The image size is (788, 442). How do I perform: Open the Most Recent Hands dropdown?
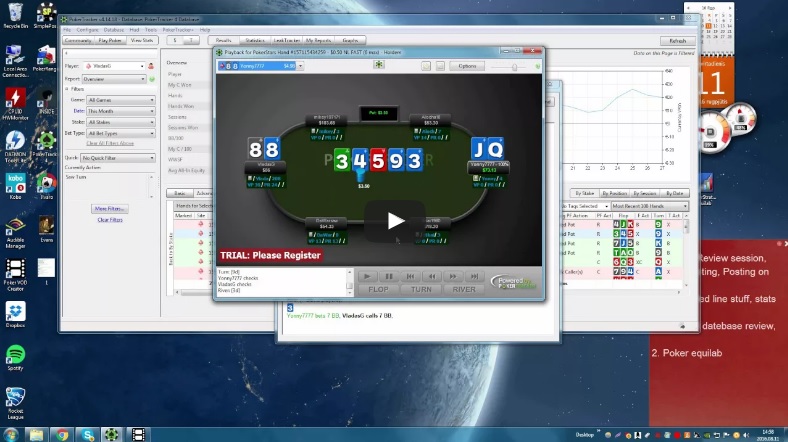pos(649,206)
